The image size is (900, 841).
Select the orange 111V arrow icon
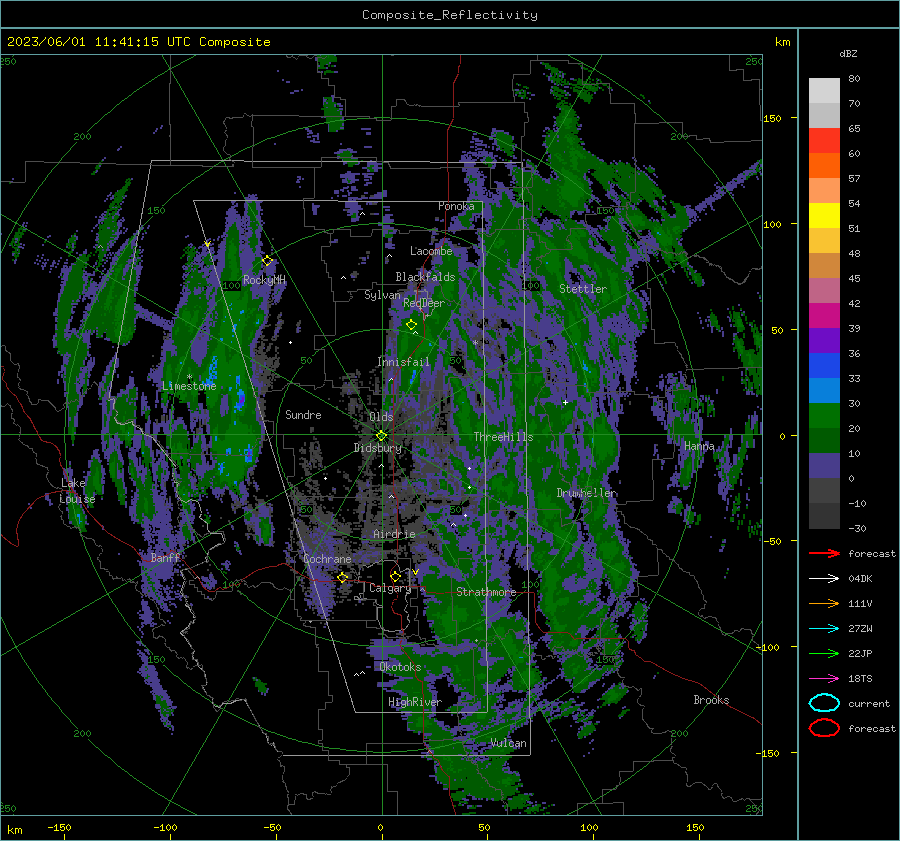[x=824, y=603]
